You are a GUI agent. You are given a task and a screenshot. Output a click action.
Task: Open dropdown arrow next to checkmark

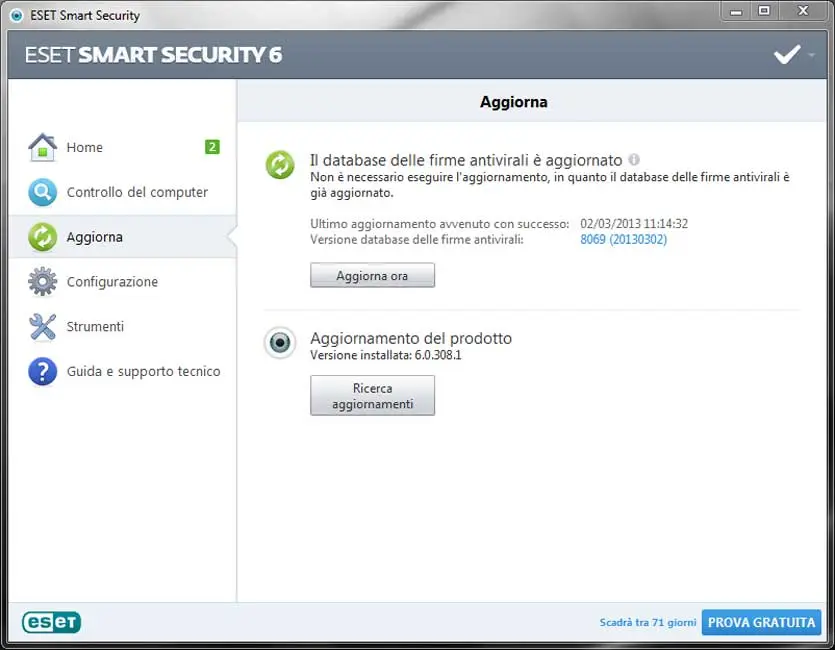811,55
